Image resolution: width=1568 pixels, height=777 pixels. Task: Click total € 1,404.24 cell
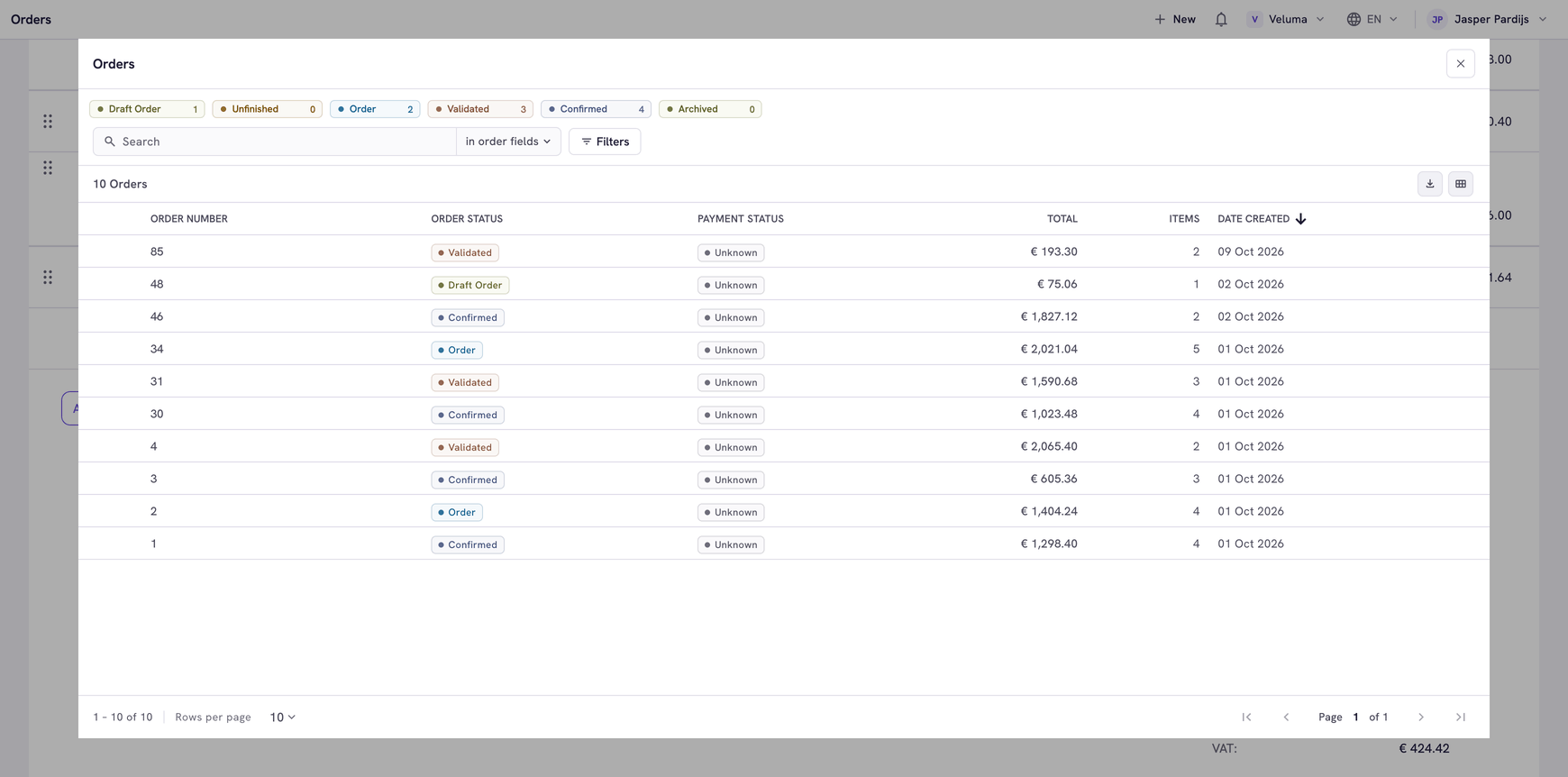tap(1049, 511)
